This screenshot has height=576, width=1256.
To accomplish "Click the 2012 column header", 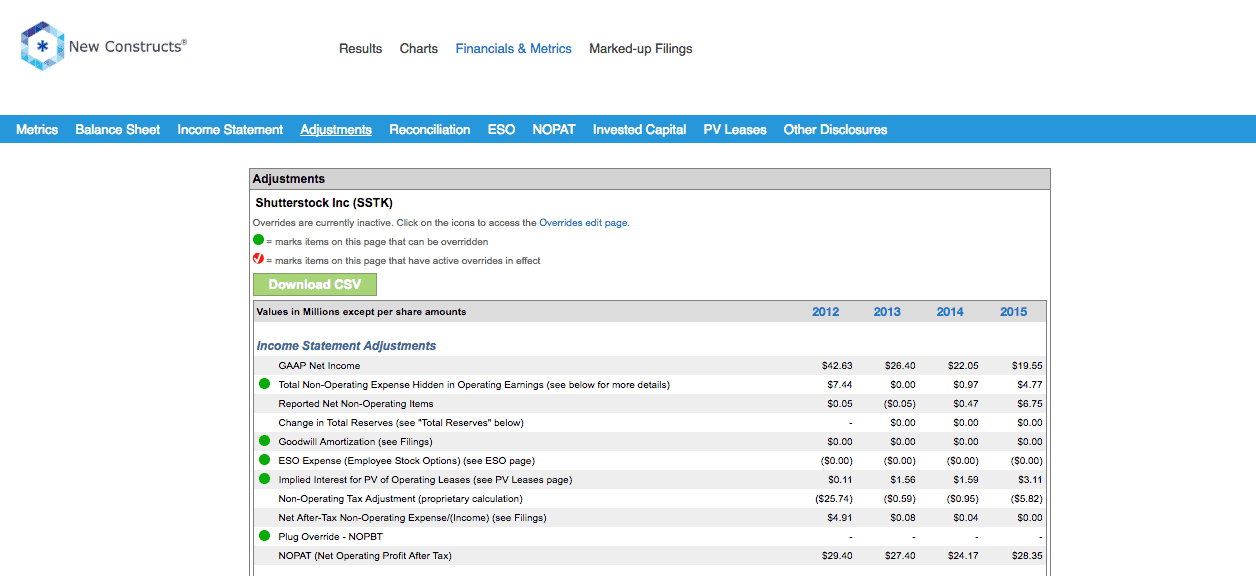I will [x=826, y=312].
